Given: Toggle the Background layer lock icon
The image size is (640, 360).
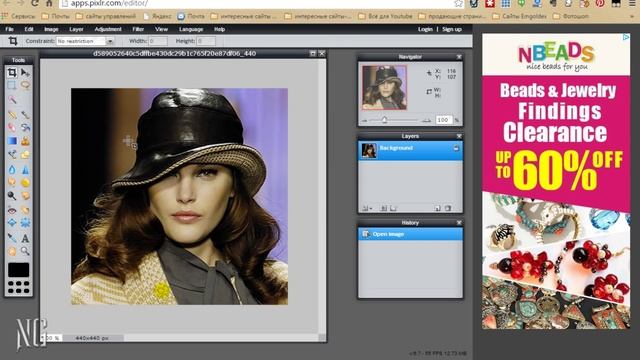Looking at the screenshot, I should (x=456, y=148).
